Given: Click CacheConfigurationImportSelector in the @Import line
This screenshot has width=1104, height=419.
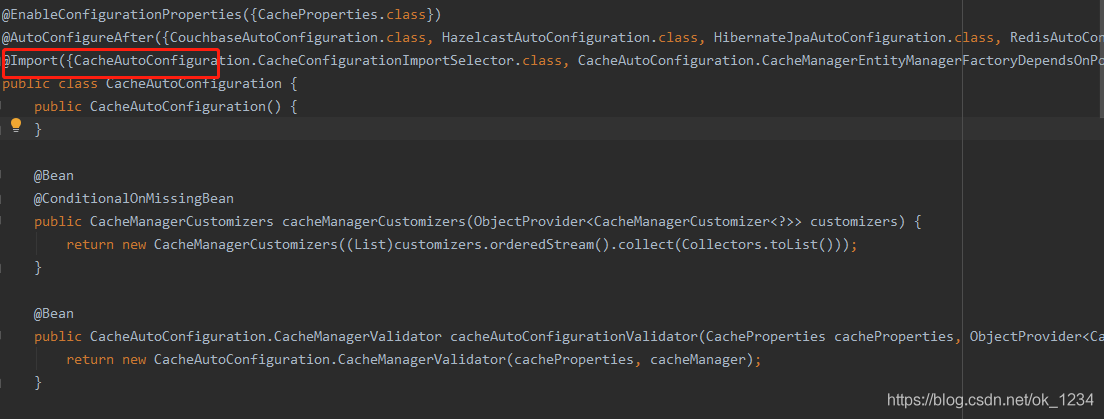Looking at the screenshot, I should tap(386, 61).
